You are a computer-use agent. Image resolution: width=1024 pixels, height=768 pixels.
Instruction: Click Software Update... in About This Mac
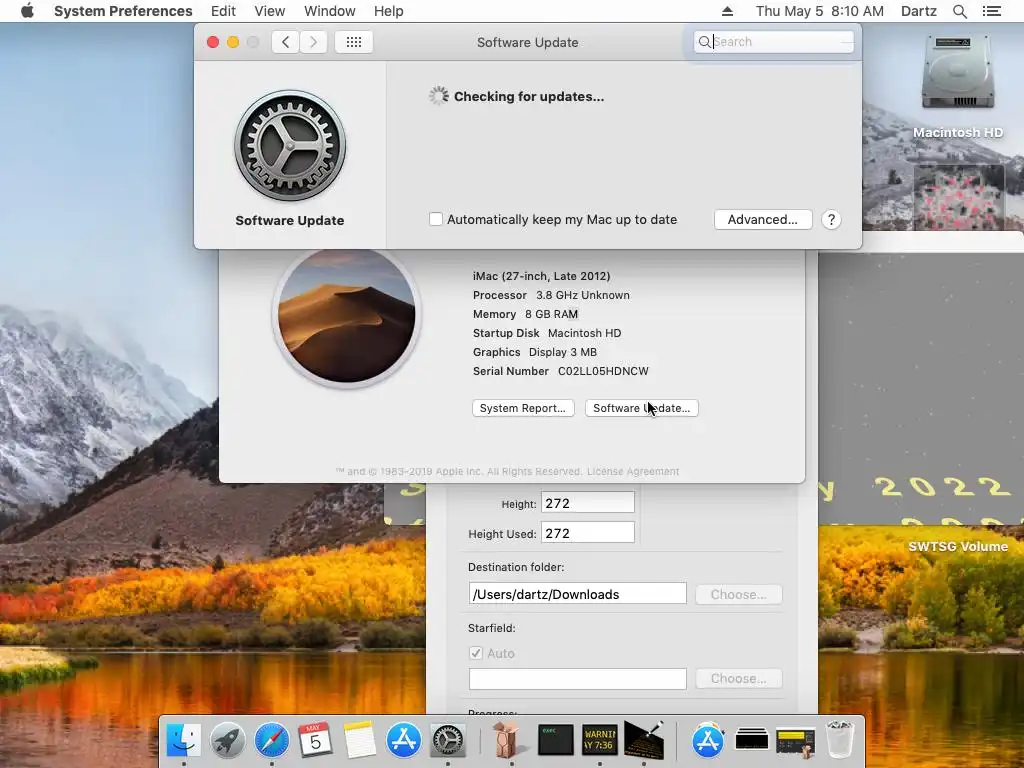(641, 408)
